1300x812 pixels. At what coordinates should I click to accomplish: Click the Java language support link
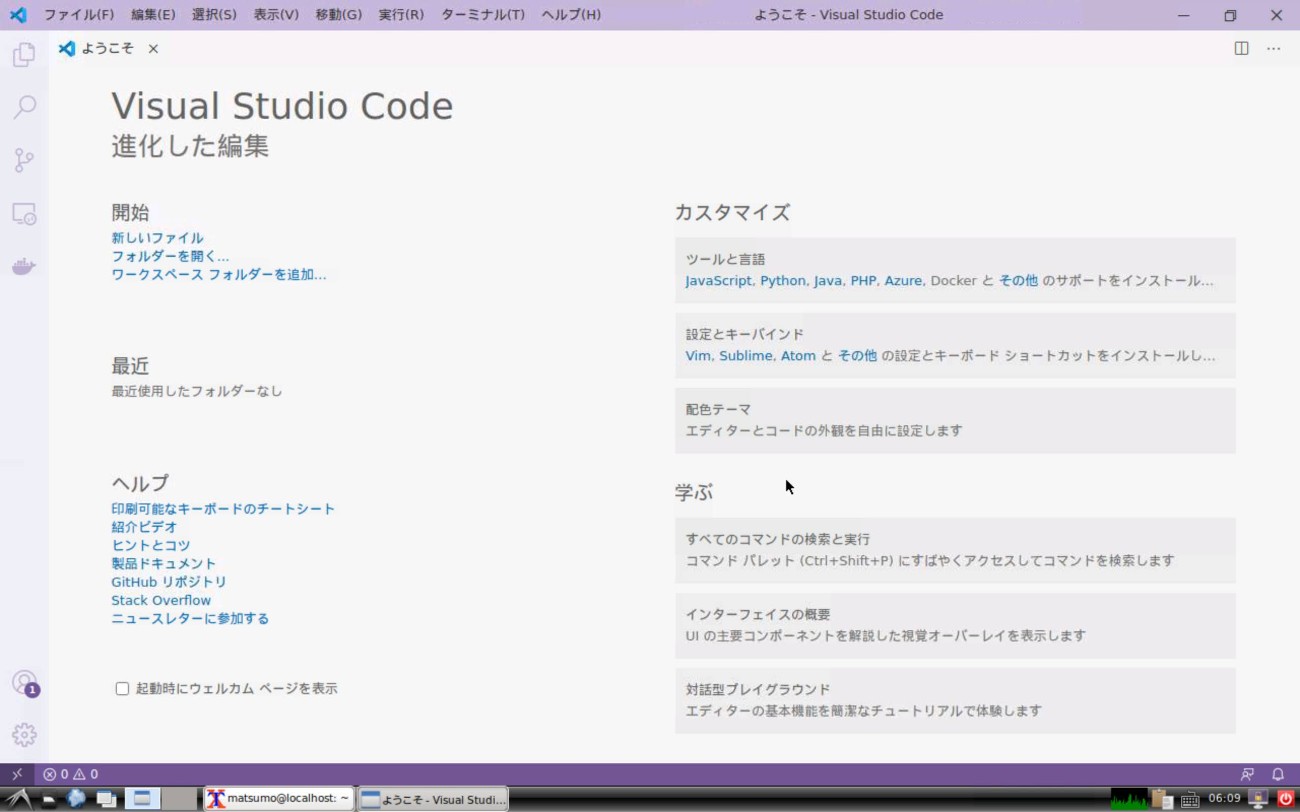(x=827, y=281)
